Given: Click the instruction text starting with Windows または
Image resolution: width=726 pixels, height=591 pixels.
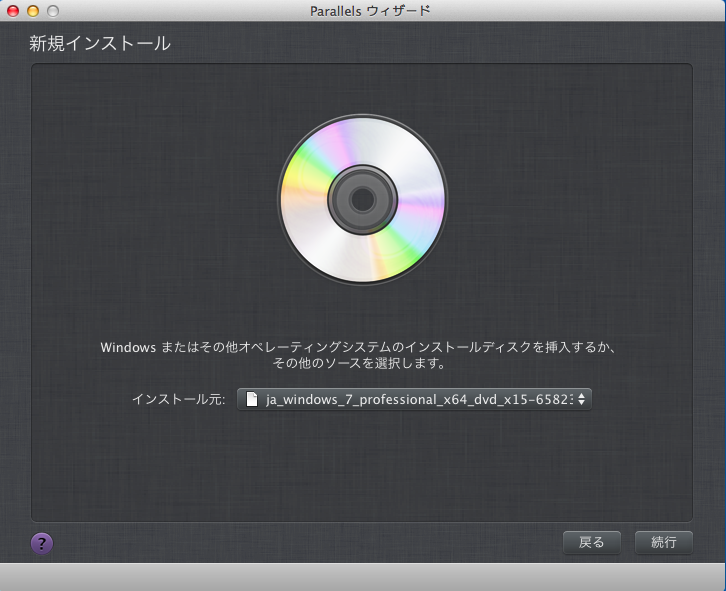Looking at the screenshot, I should [x=358, y=347].
